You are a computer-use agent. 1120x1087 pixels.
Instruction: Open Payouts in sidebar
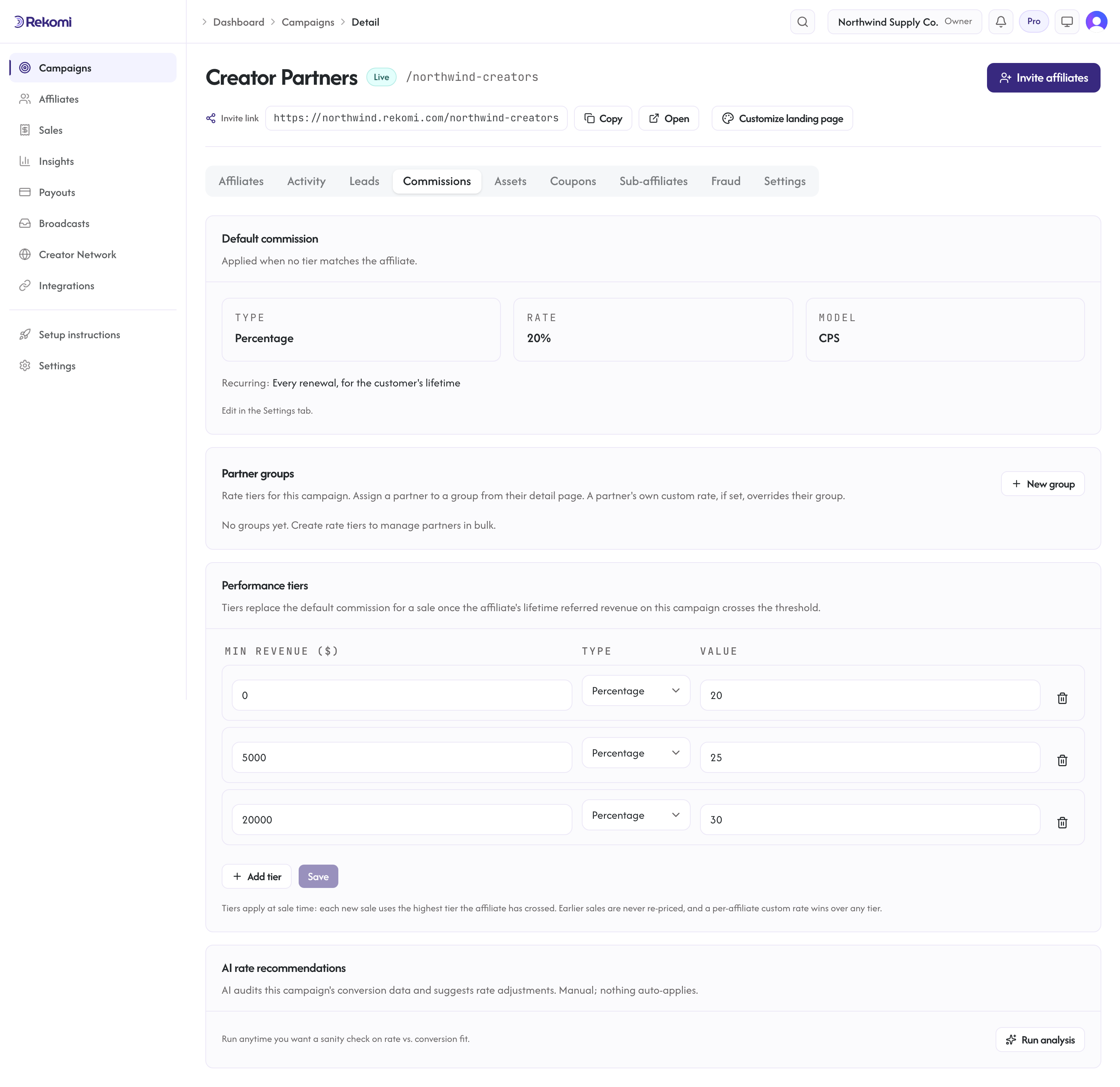[x=93, y=192]
